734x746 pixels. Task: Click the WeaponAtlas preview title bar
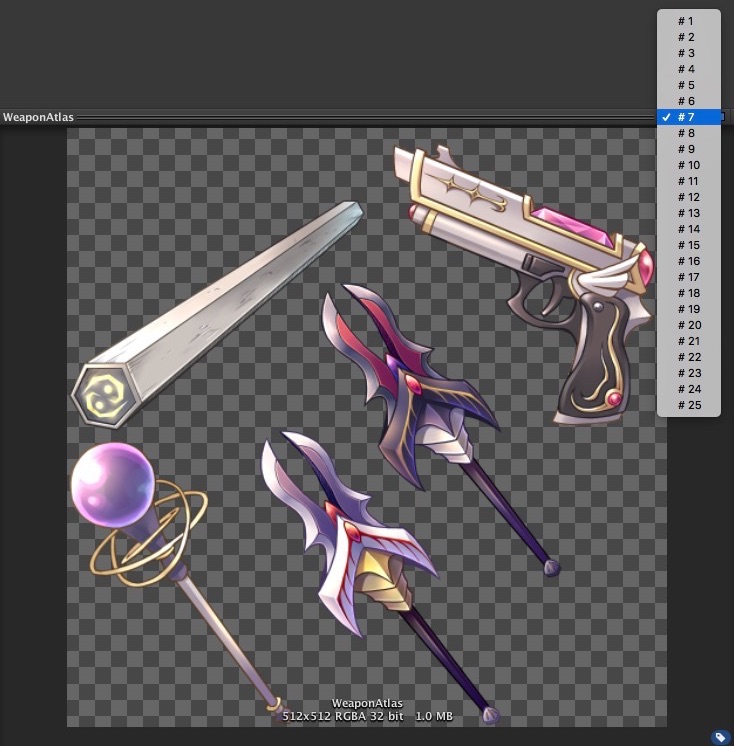(x=328, y=117)
